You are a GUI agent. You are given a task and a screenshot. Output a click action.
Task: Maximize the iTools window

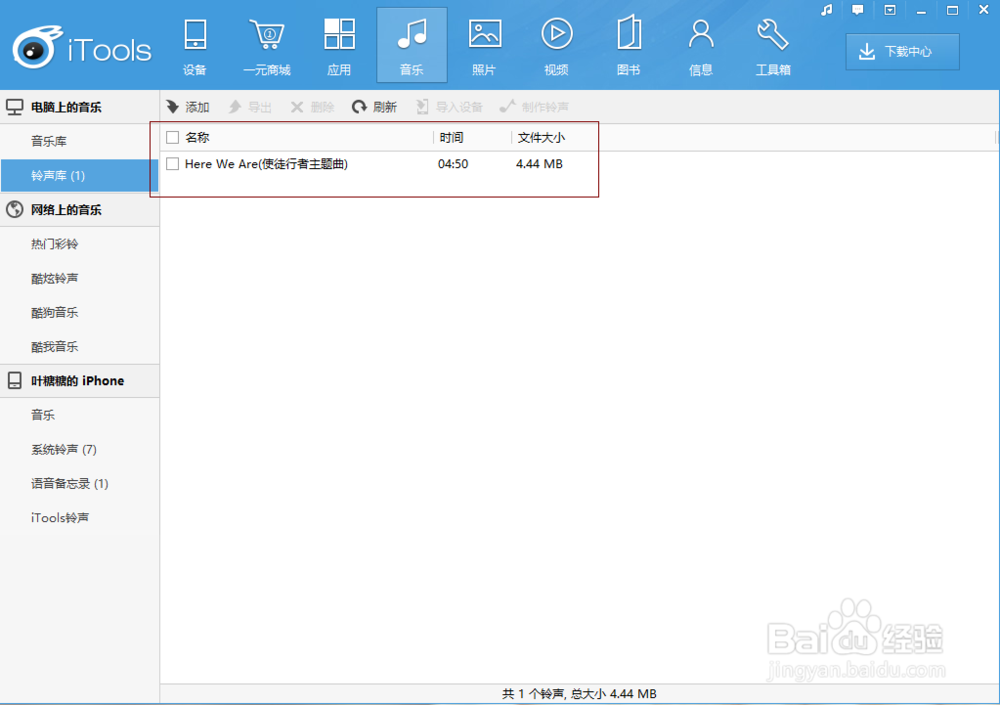tap(952, 10)
